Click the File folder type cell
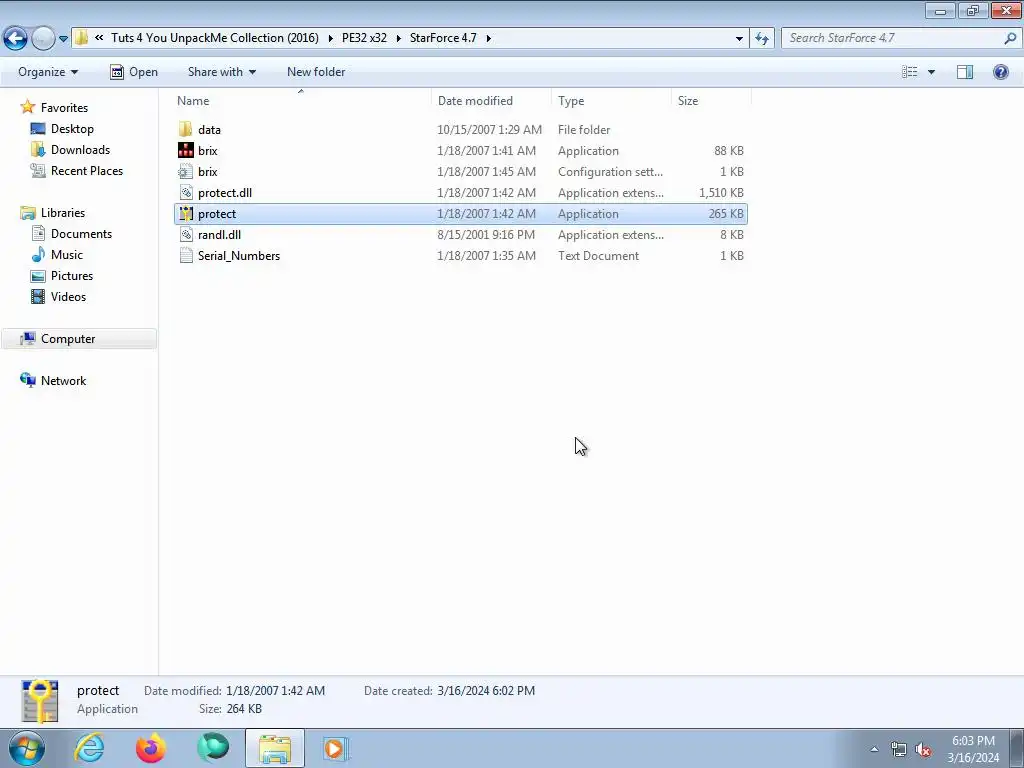 [584, 130]
